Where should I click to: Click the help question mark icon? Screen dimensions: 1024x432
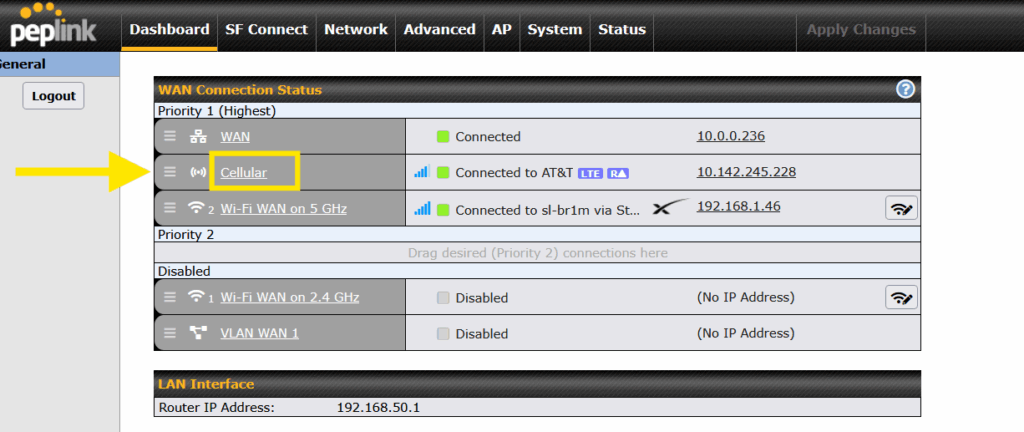pyautogui.click(x=906, y=90)
